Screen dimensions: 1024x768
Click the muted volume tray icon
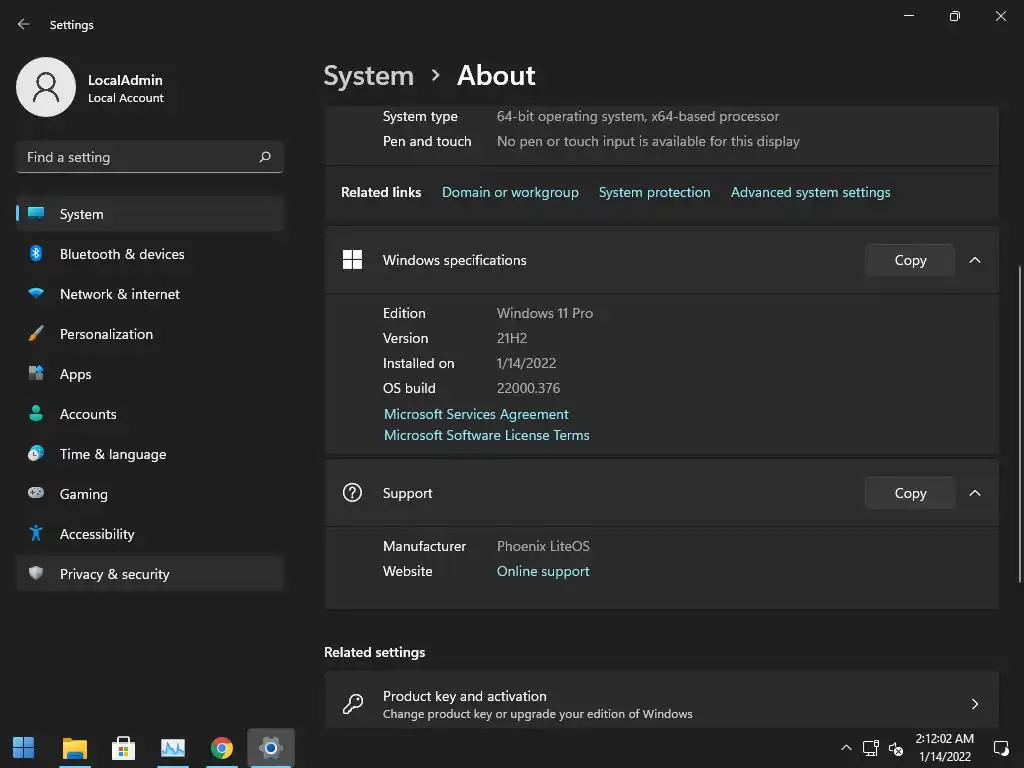[896, 749]
